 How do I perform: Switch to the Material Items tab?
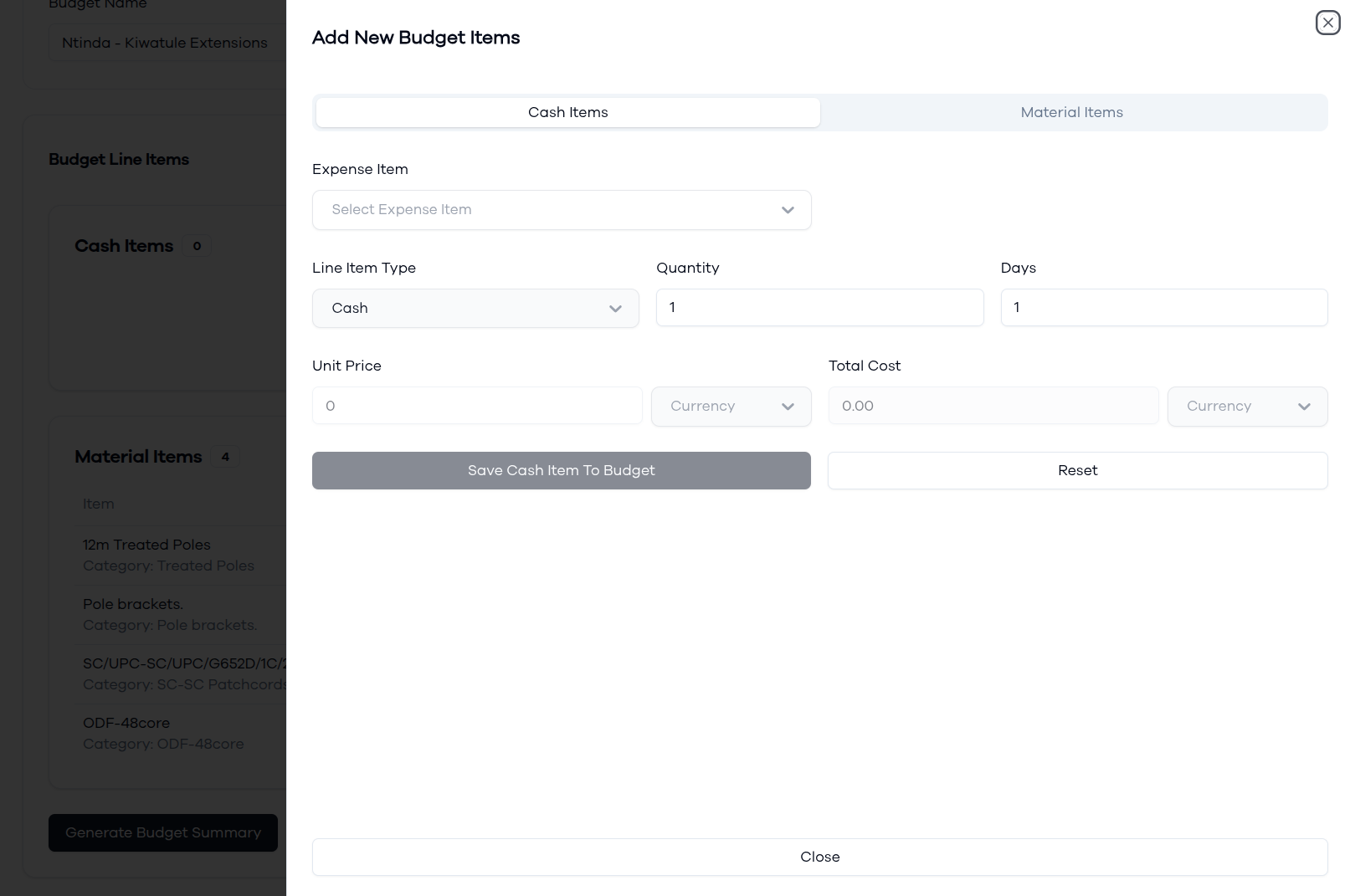(x=1071, y=112)
